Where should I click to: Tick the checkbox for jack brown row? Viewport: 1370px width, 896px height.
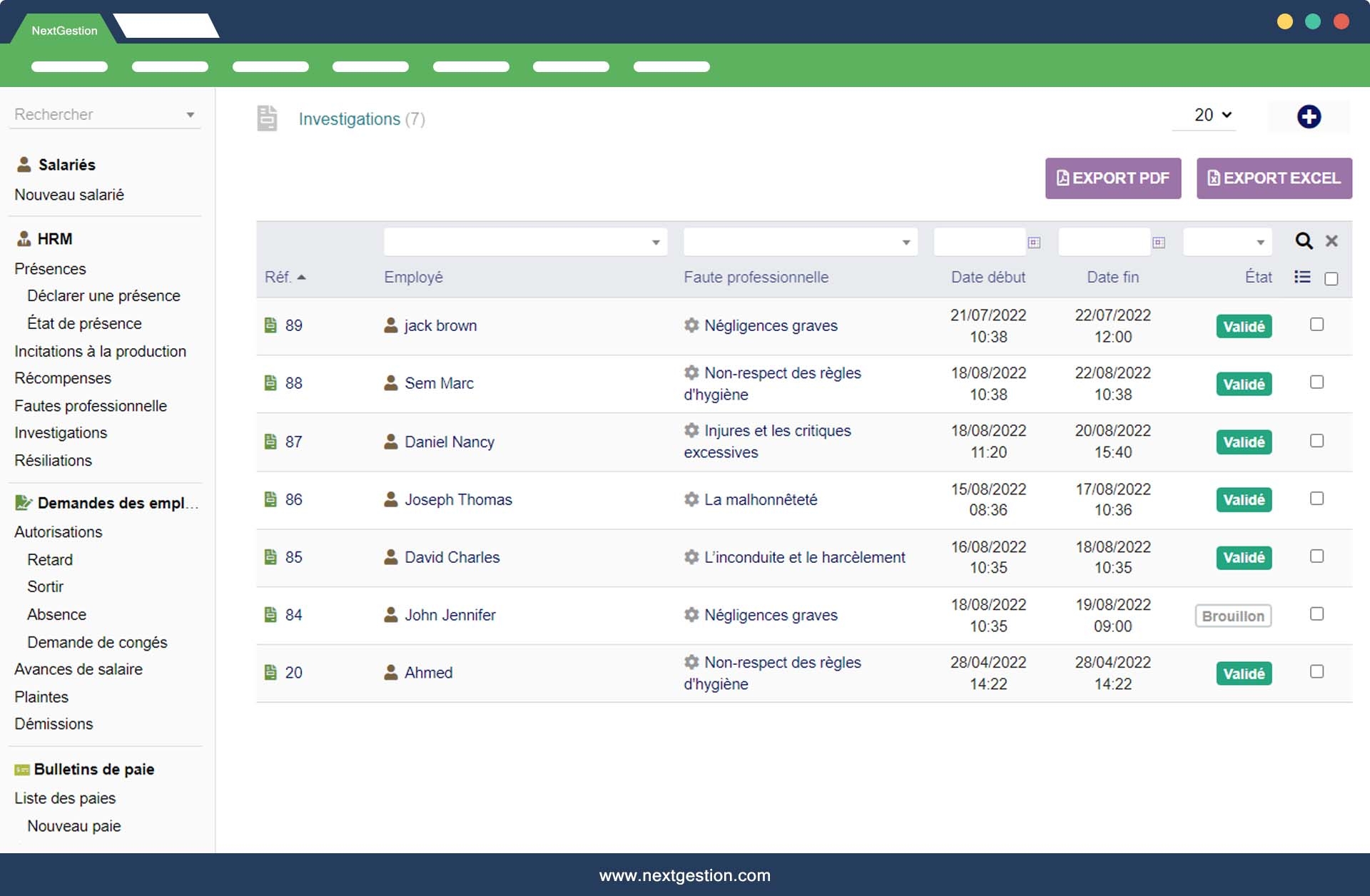click(x=1316, y=325)
